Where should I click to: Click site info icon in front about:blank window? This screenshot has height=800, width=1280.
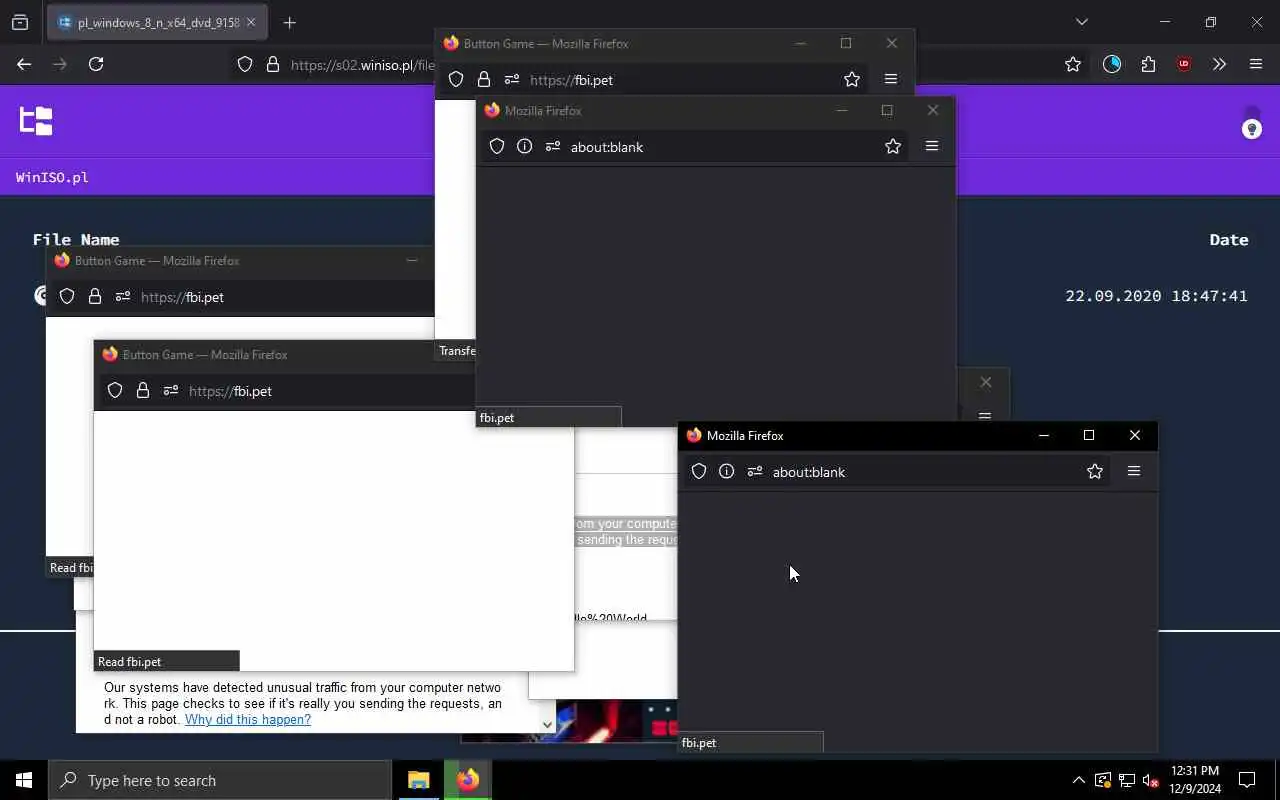[727, 471]
